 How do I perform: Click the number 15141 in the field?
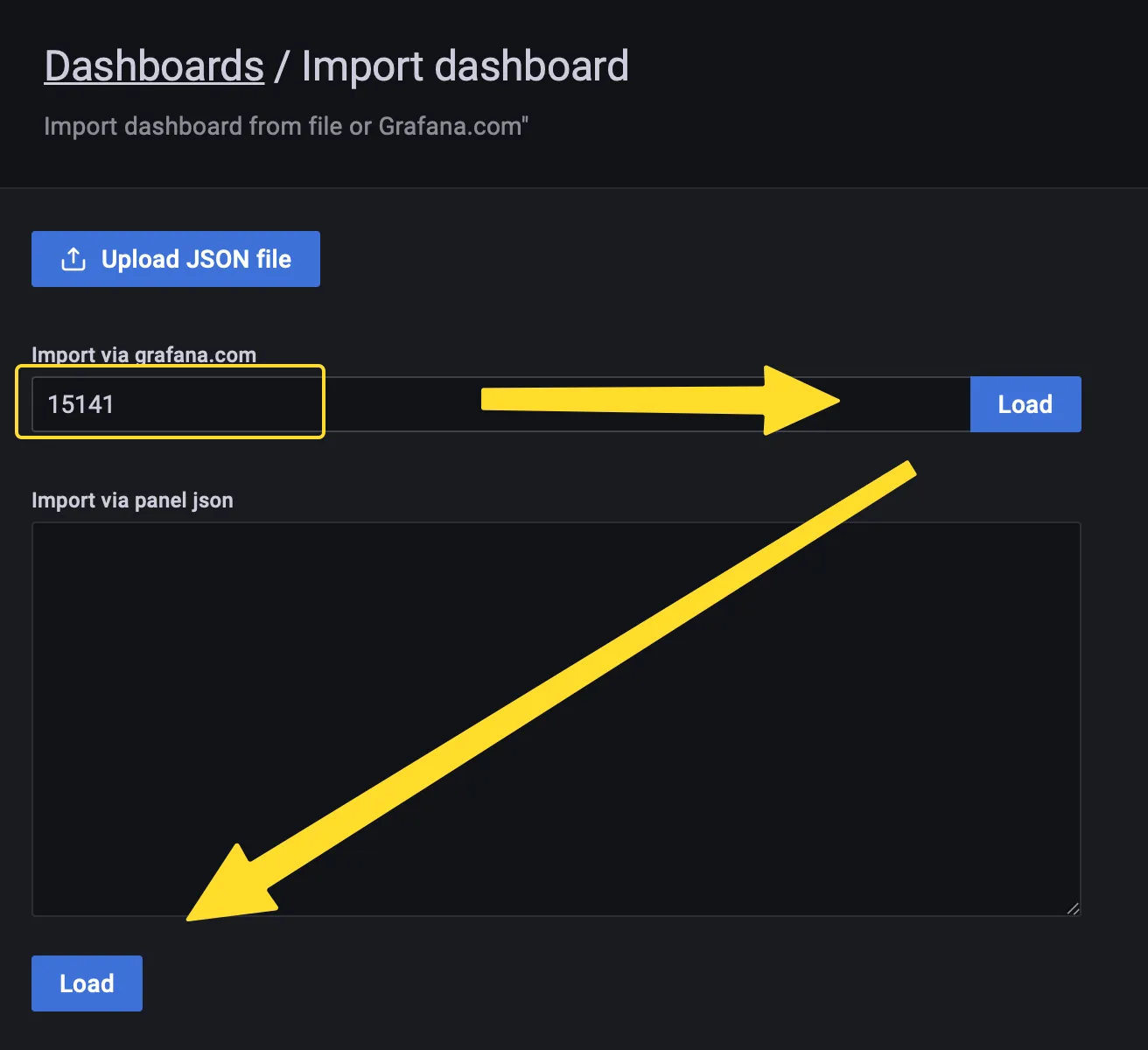coord(80,404)
